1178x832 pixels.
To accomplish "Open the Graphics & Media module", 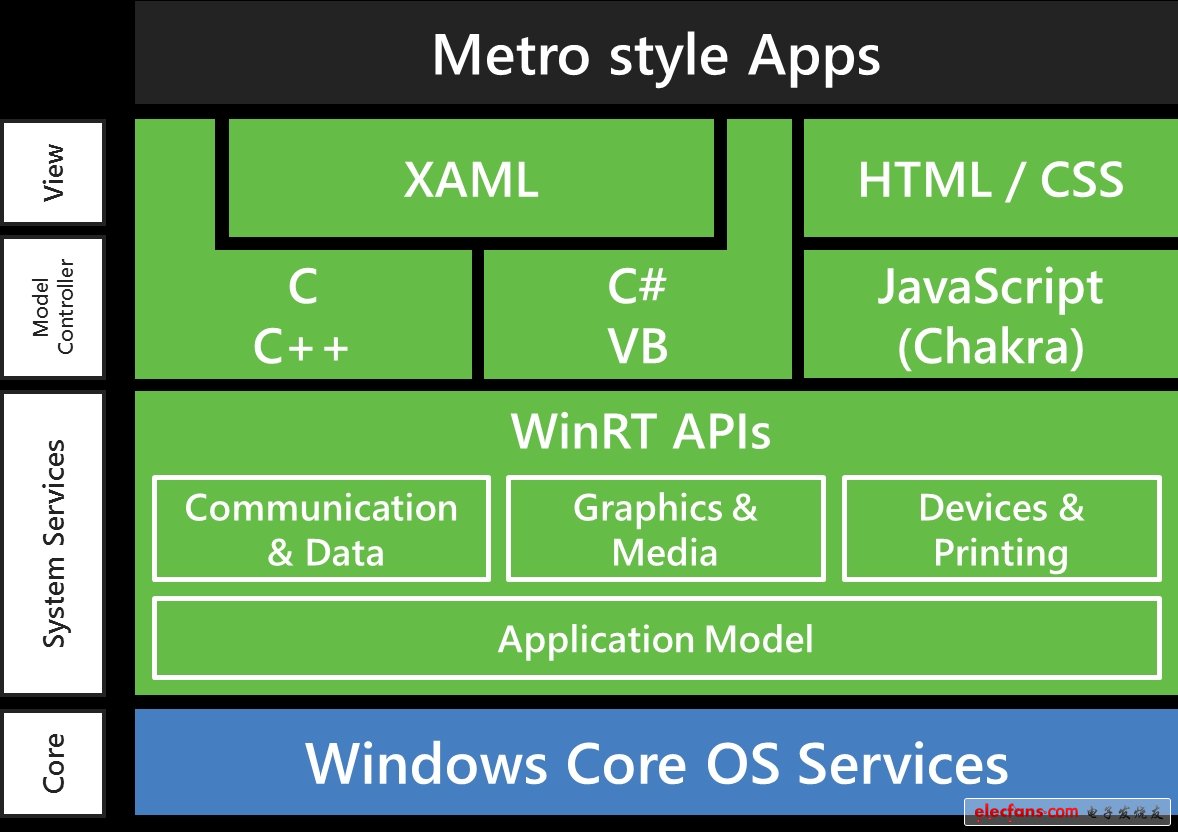I will tap(665, 528).
